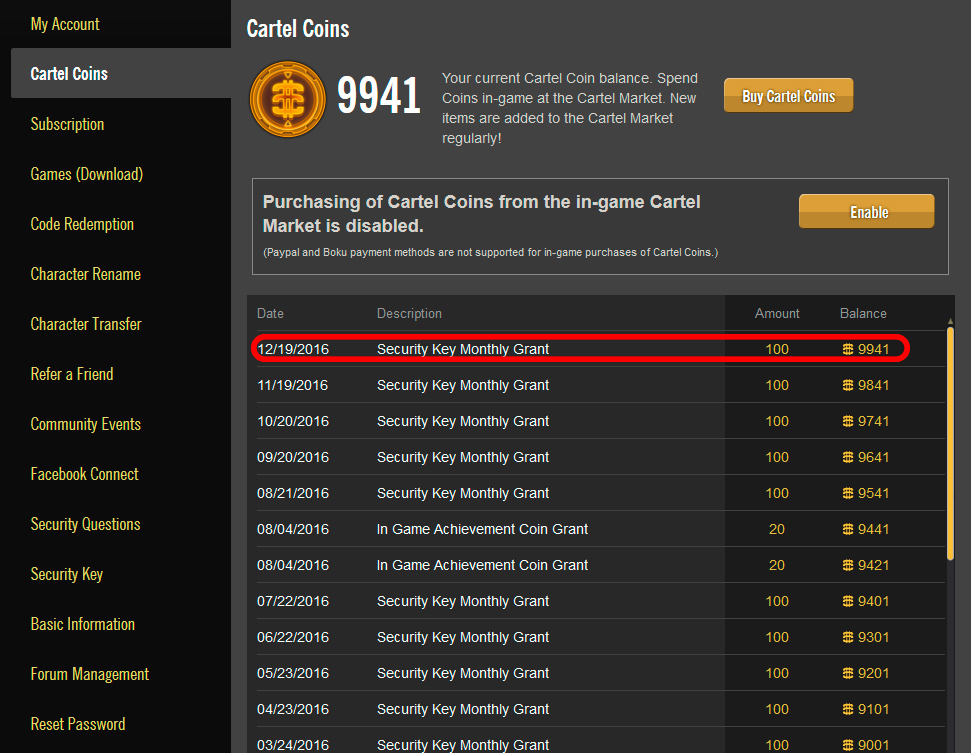Go to Refer a Friend
The image size is (971, 753).
(72, 374)
